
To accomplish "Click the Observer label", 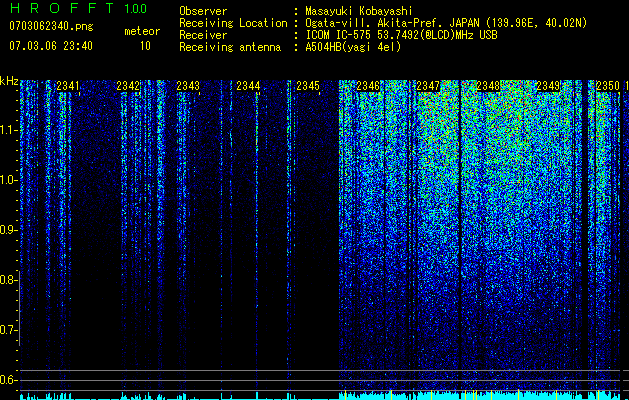I will point(203,11).
